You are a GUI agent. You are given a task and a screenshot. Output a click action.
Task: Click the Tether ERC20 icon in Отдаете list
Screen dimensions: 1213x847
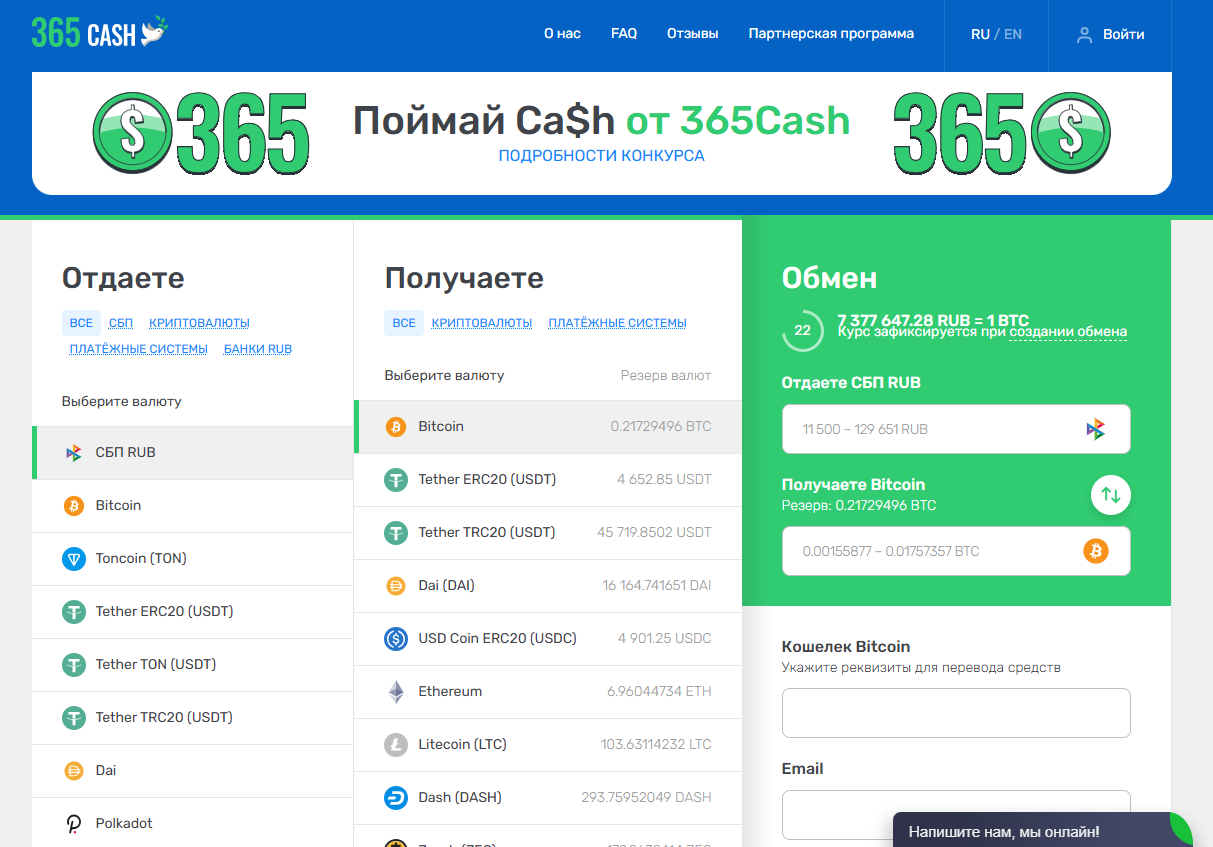click(74, 612)
